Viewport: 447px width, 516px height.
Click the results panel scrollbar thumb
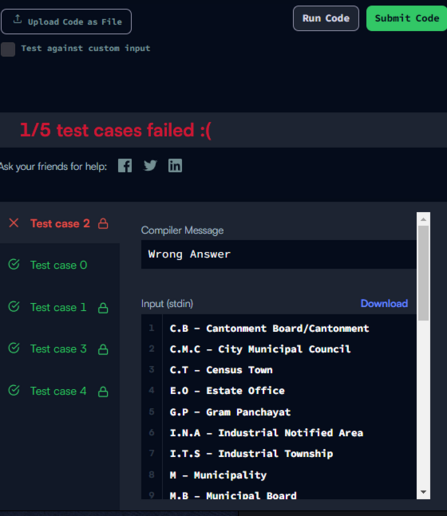tap(423, 273)
